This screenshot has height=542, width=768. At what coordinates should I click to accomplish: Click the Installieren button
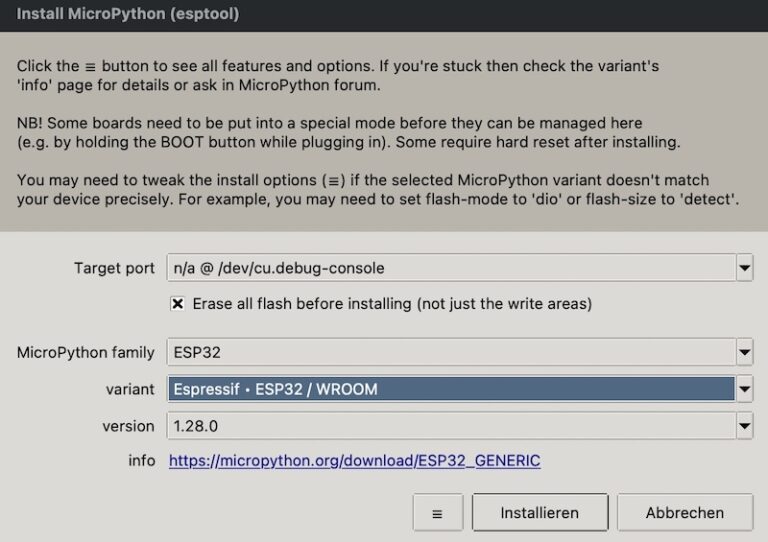pyautogui.click(x=540, y=513)
